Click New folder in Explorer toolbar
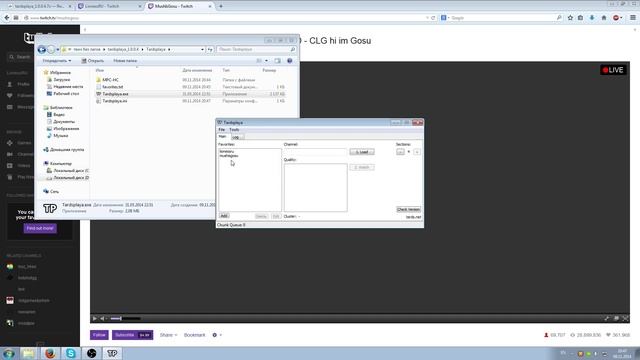This screenshot has width=640, height=360. [125, 61]
